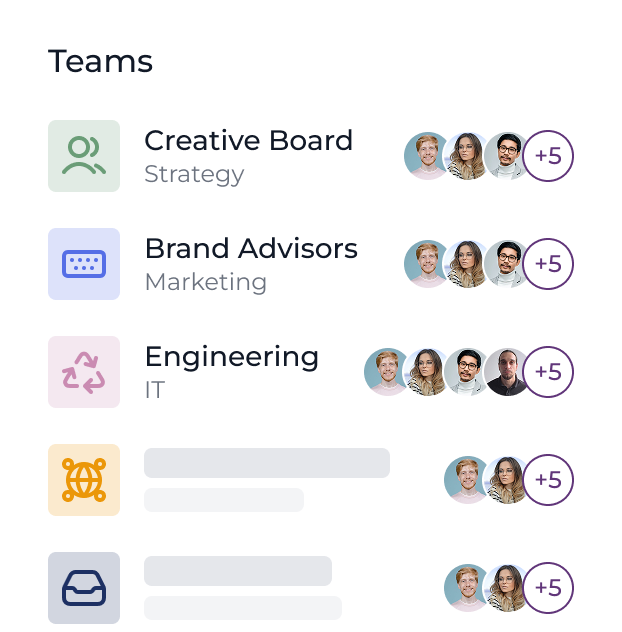Open the Creative Board team
This screenshot has width=622, height=632.
[248, 141]
